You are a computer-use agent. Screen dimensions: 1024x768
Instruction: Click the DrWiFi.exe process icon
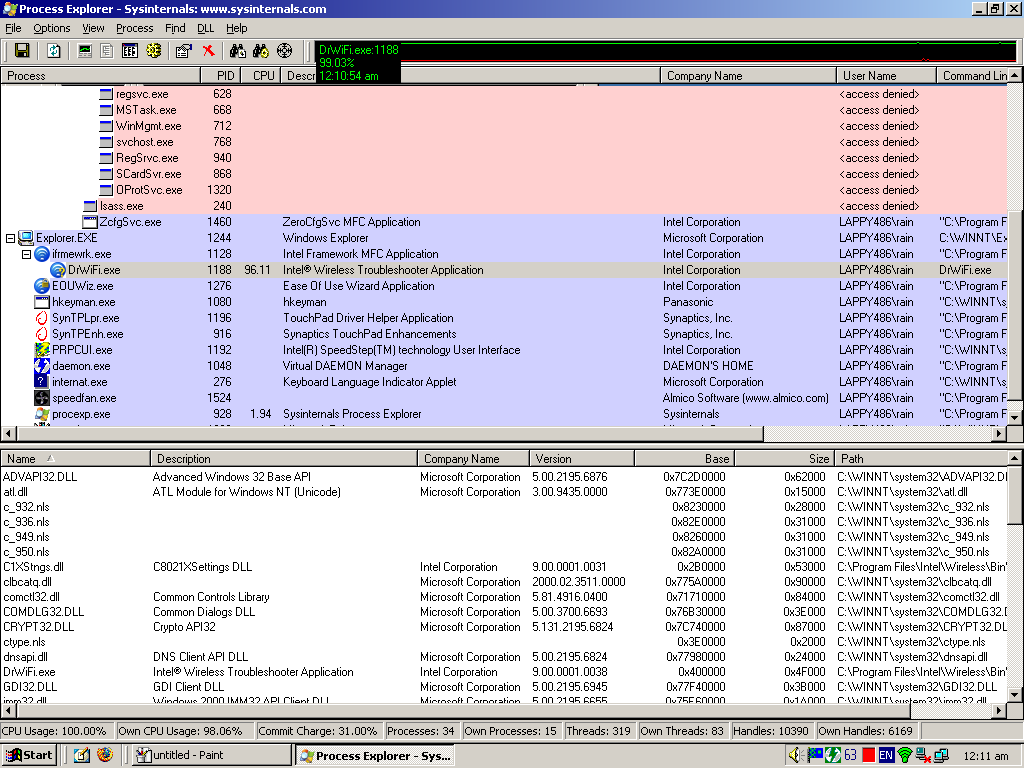[58, 270]
